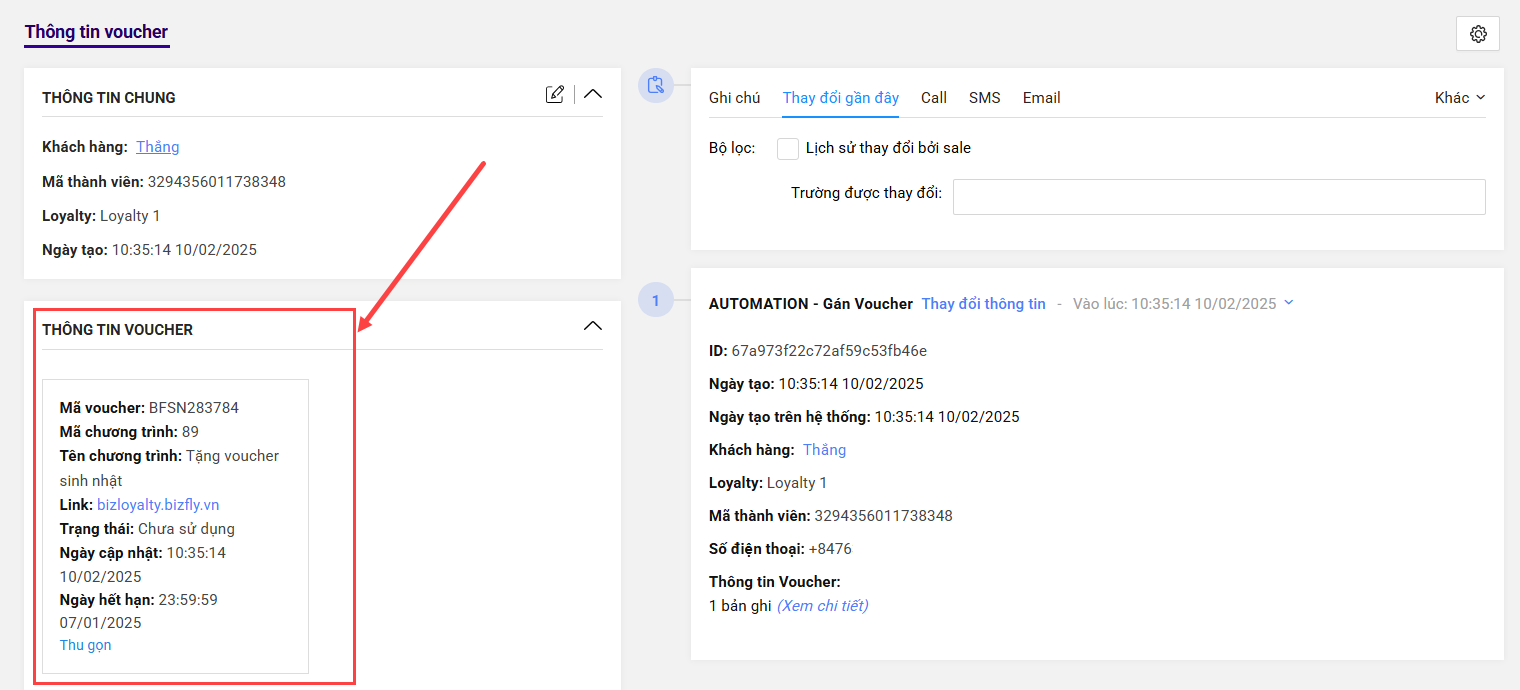Click phone number +8476
Viewport: 1520px width, 690px height.
828,549
